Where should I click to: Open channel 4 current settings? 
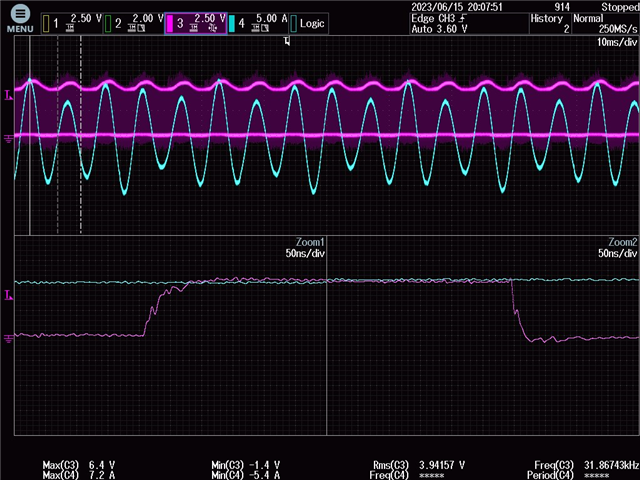point(257,22)
